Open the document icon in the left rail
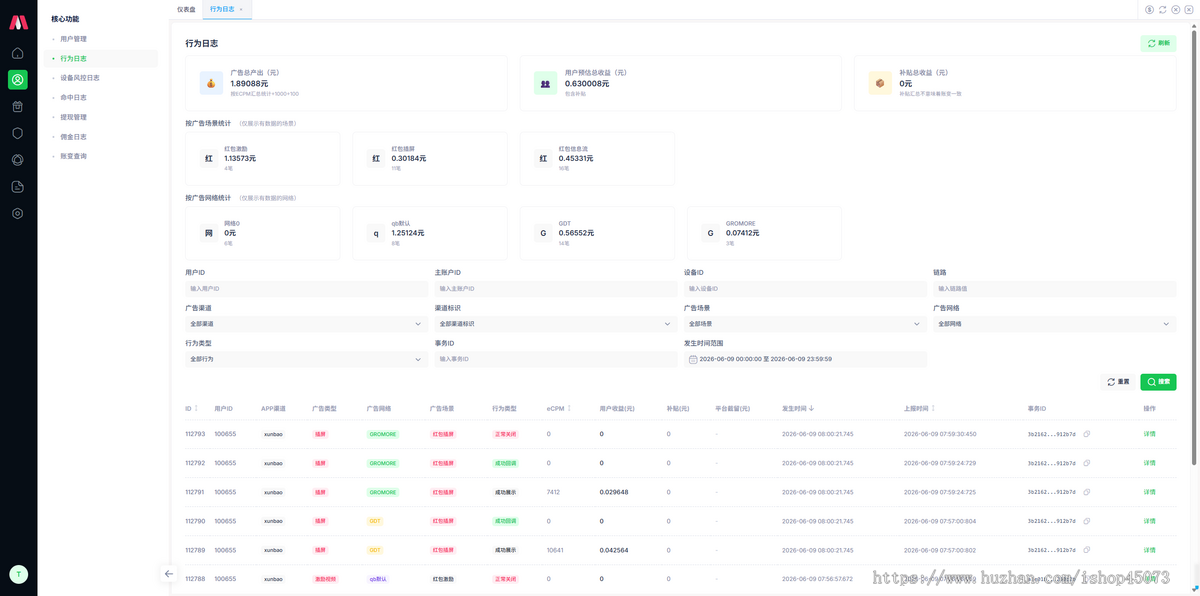Screen dimensions: 1200x596 tap(18, 186)
